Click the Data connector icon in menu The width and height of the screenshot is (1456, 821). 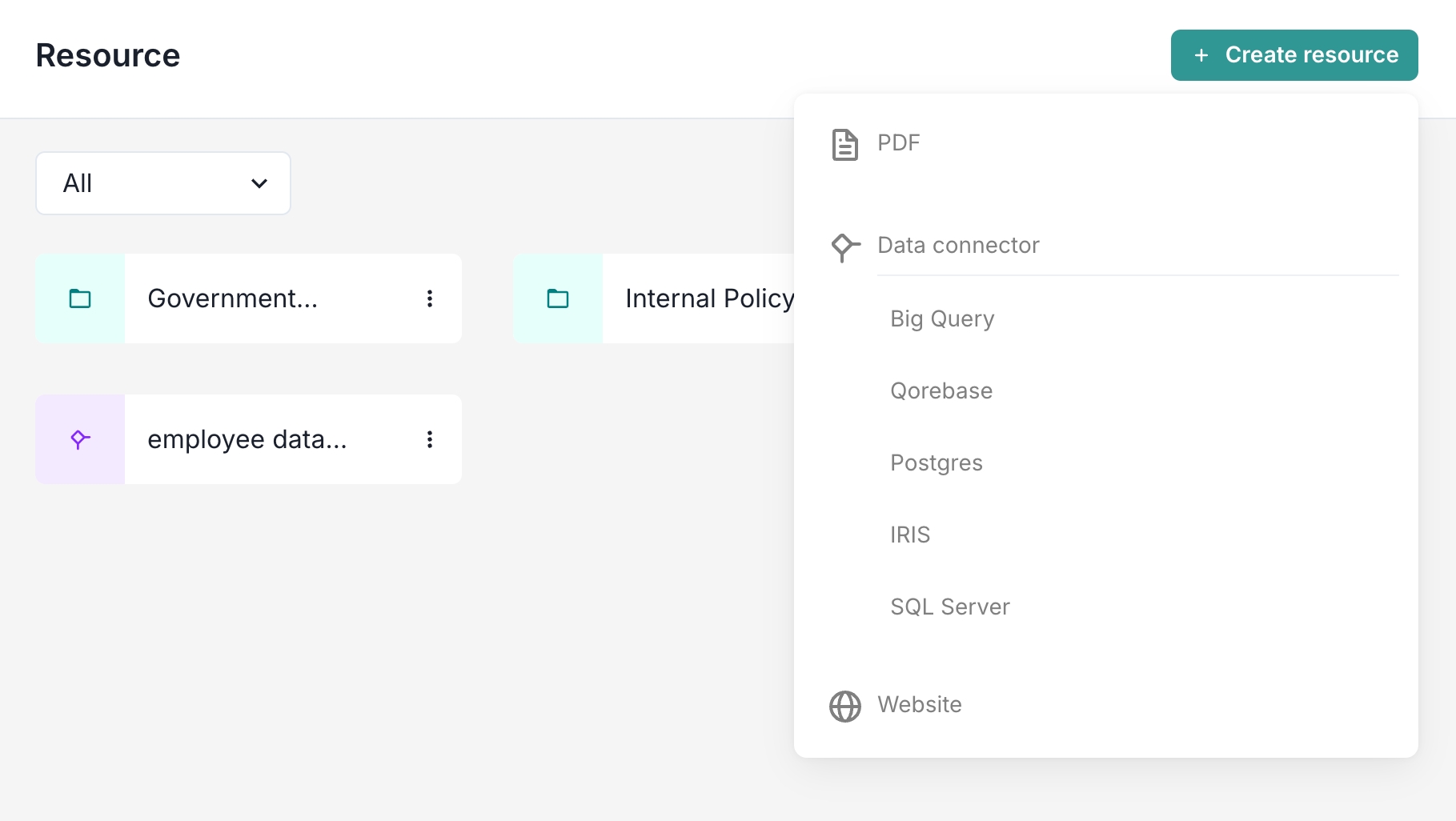[x=844, y=246]
